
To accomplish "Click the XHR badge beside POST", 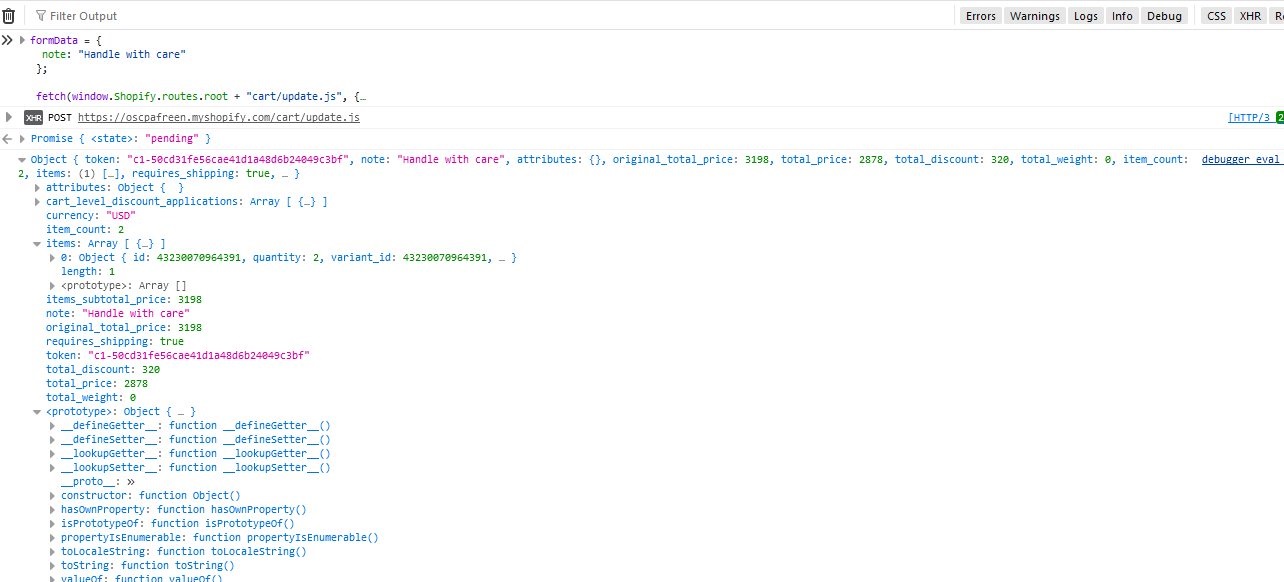I will point(33,118).
